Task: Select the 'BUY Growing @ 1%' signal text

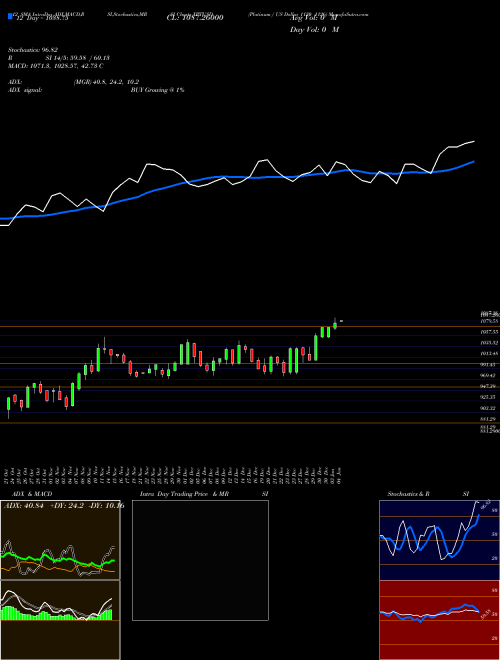Action: point(157,90)
